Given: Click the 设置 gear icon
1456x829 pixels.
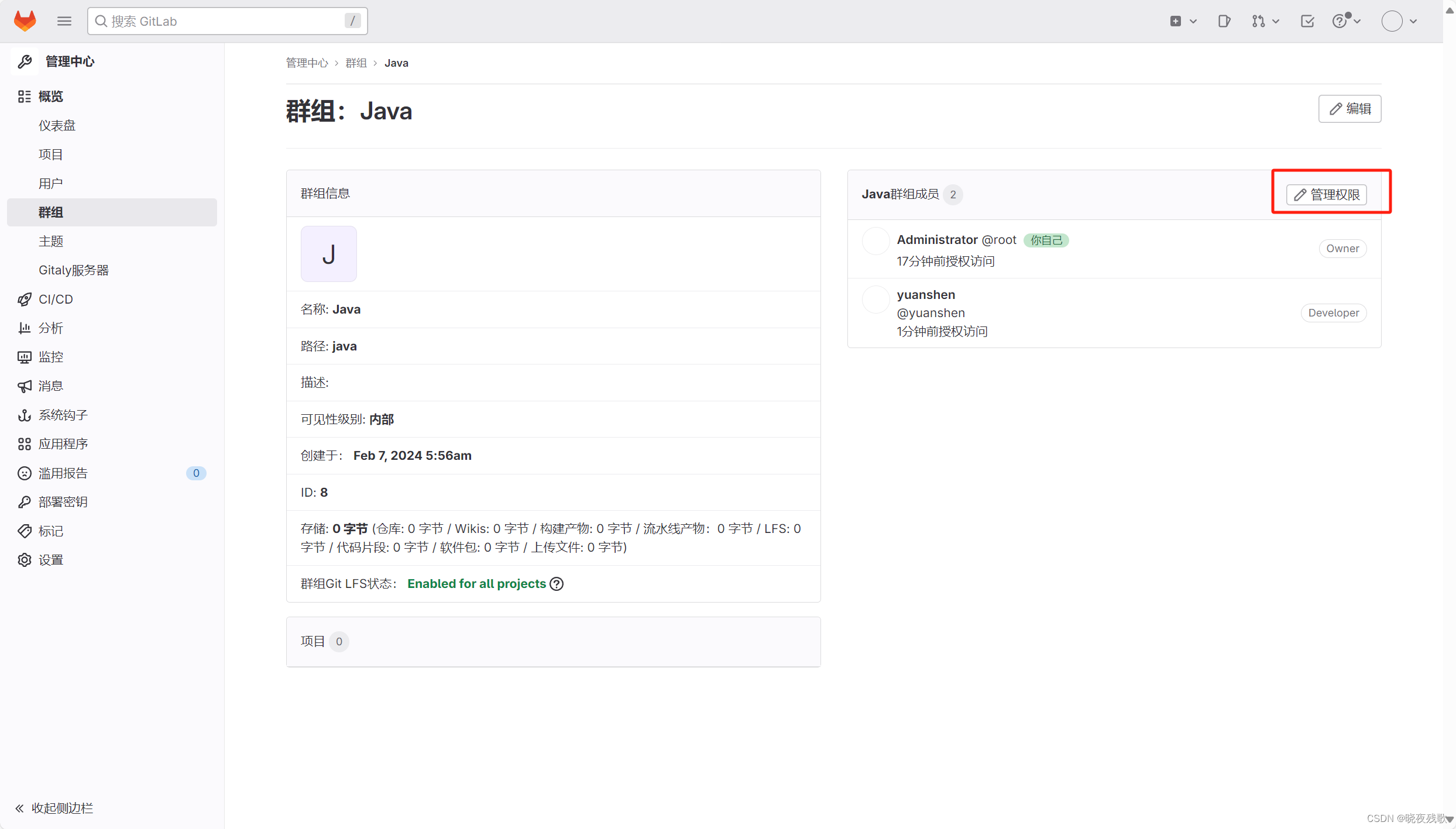Looking at the screenshot, I should (24, 560).
